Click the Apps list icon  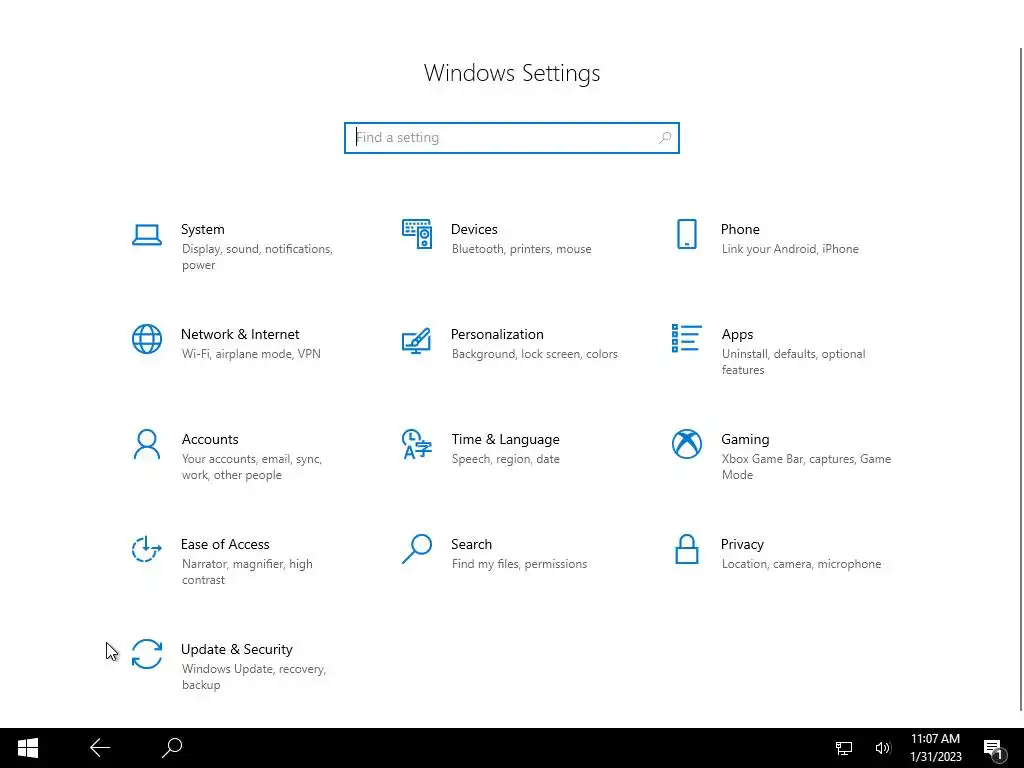[687, 338]
